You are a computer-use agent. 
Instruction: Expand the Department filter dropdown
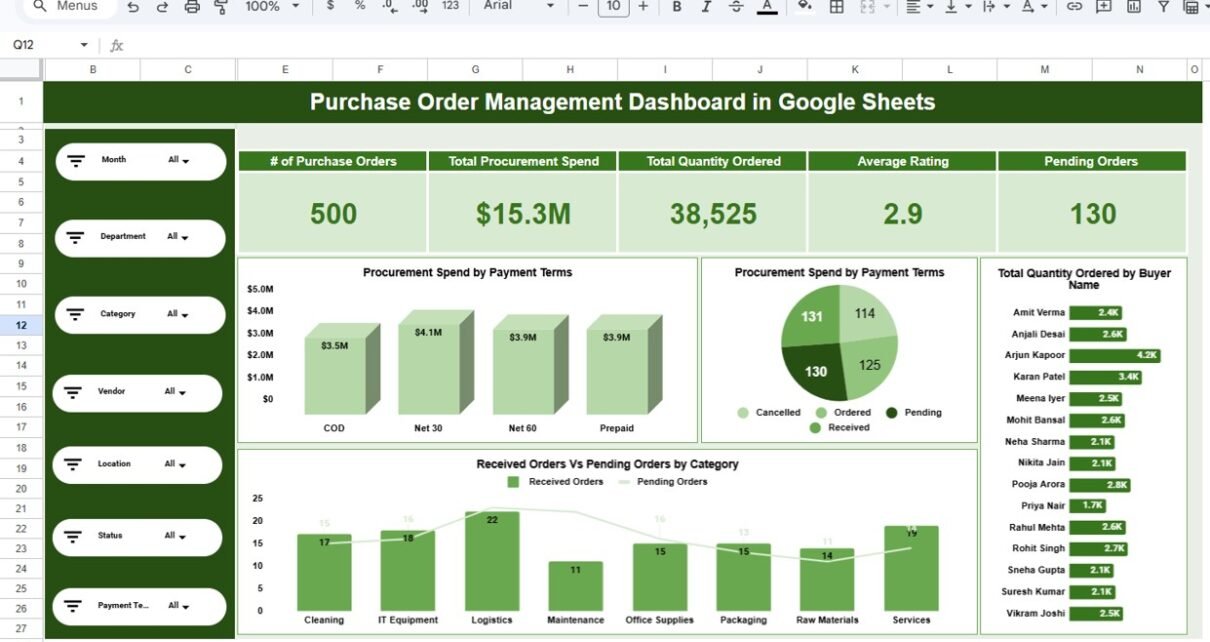pyautogui.click(x=178, y=237)
